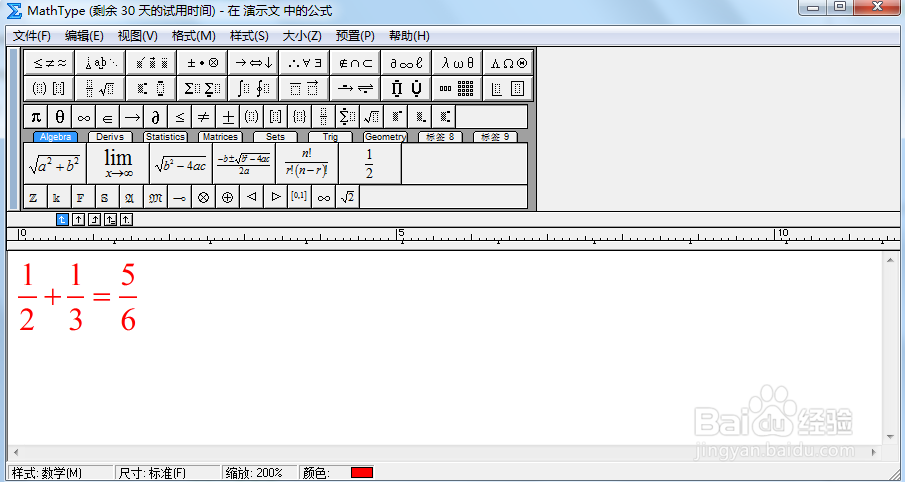Insert the ⊕ circled plus symbol
This screenshot has height=482, width=905.
(x=227, y=197)
